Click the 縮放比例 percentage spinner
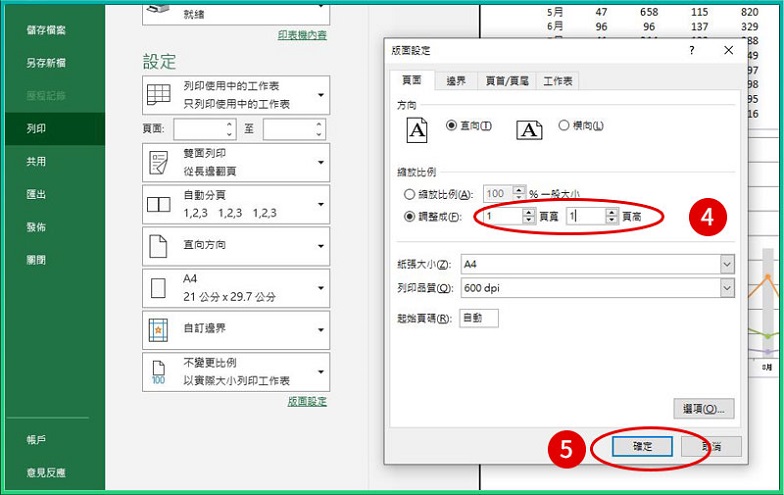The height and width of the screenshot is (495, 784). [520, 193]
